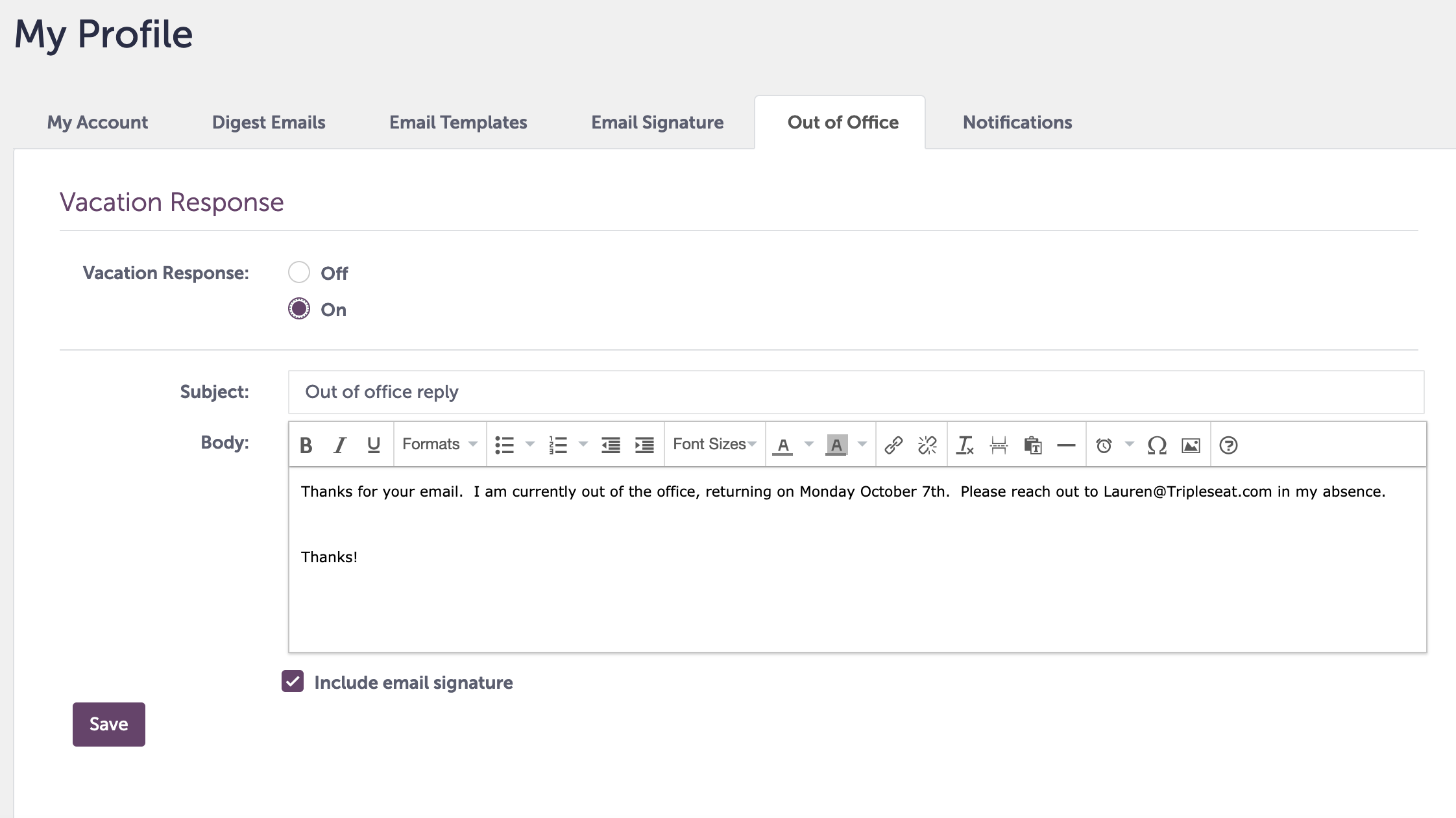
Task: Select the On vacation response option
Action: tap(299, 308)
